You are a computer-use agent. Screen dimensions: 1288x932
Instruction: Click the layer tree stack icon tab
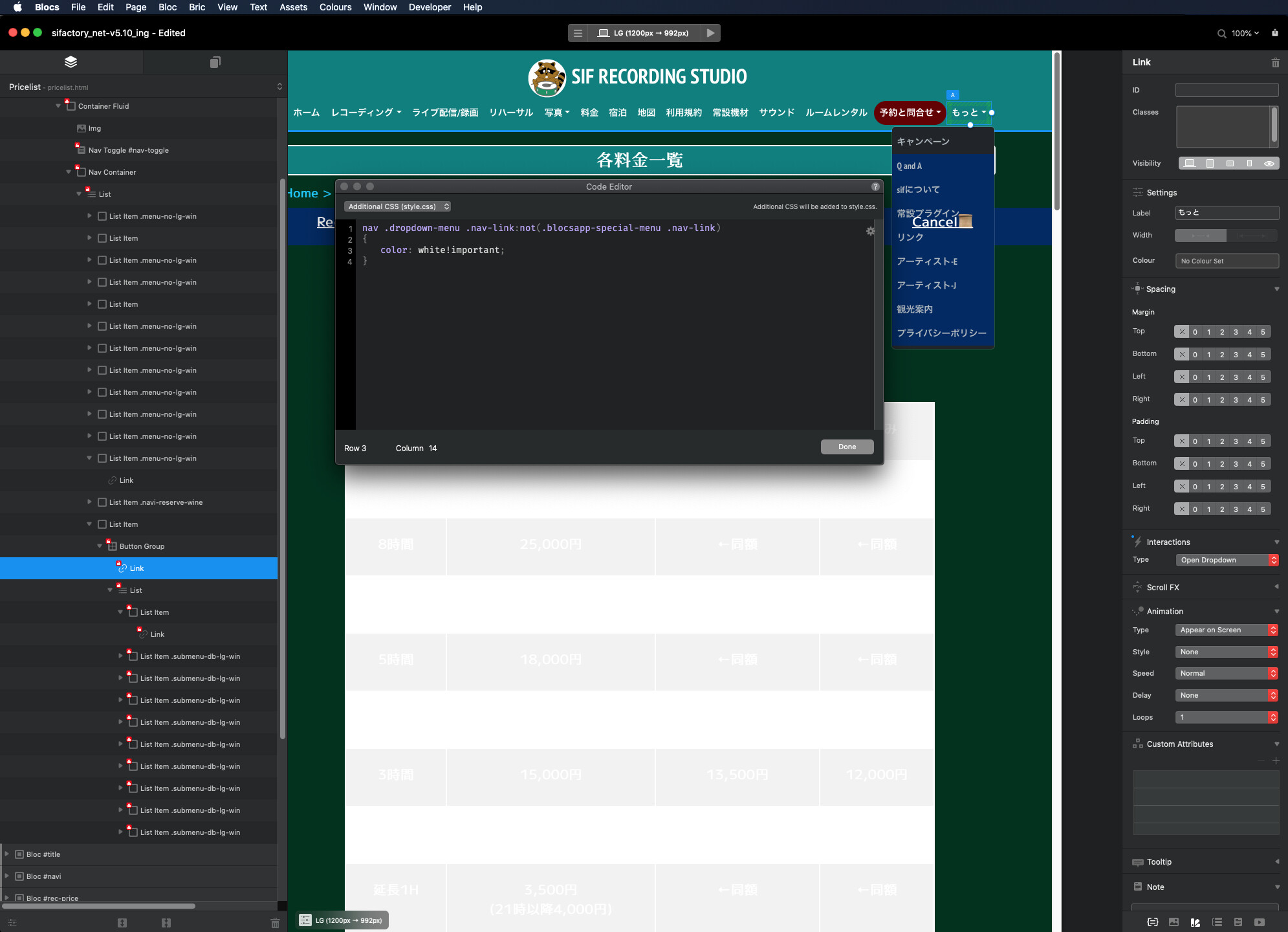(x=71, y=62)
